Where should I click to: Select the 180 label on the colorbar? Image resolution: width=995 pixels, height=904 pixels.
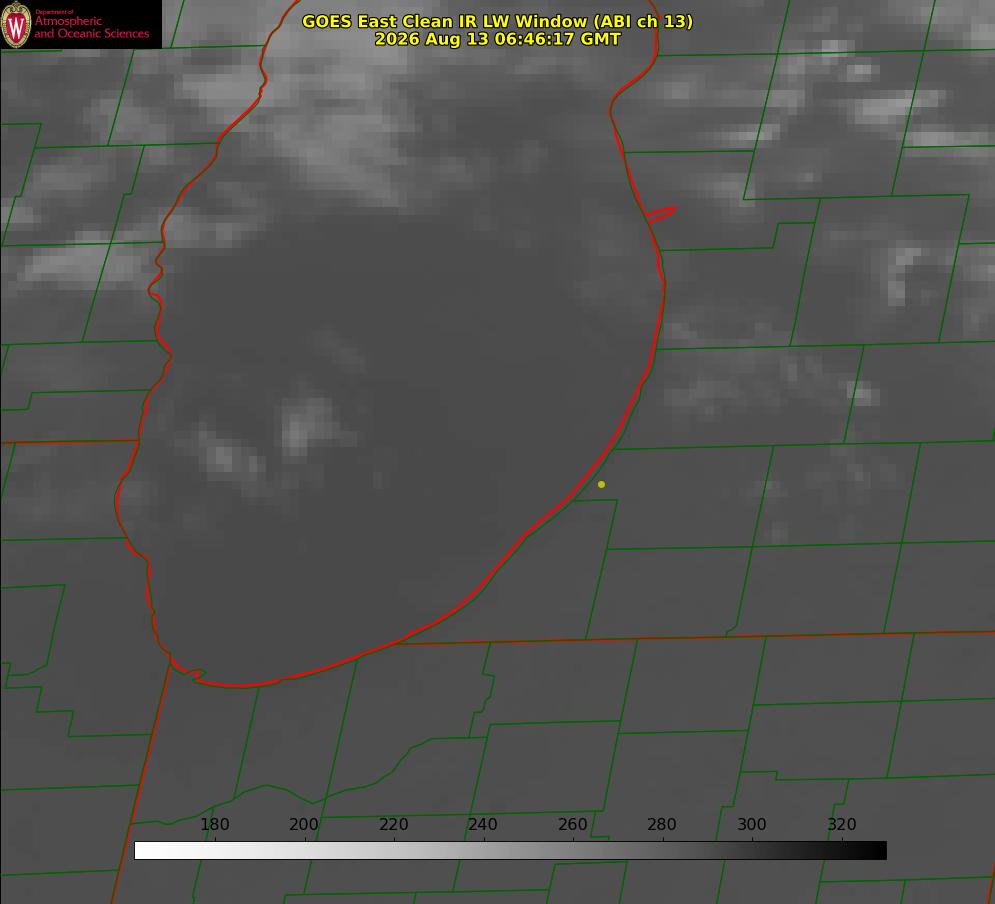pyautogui.click(x=214, y=824)
